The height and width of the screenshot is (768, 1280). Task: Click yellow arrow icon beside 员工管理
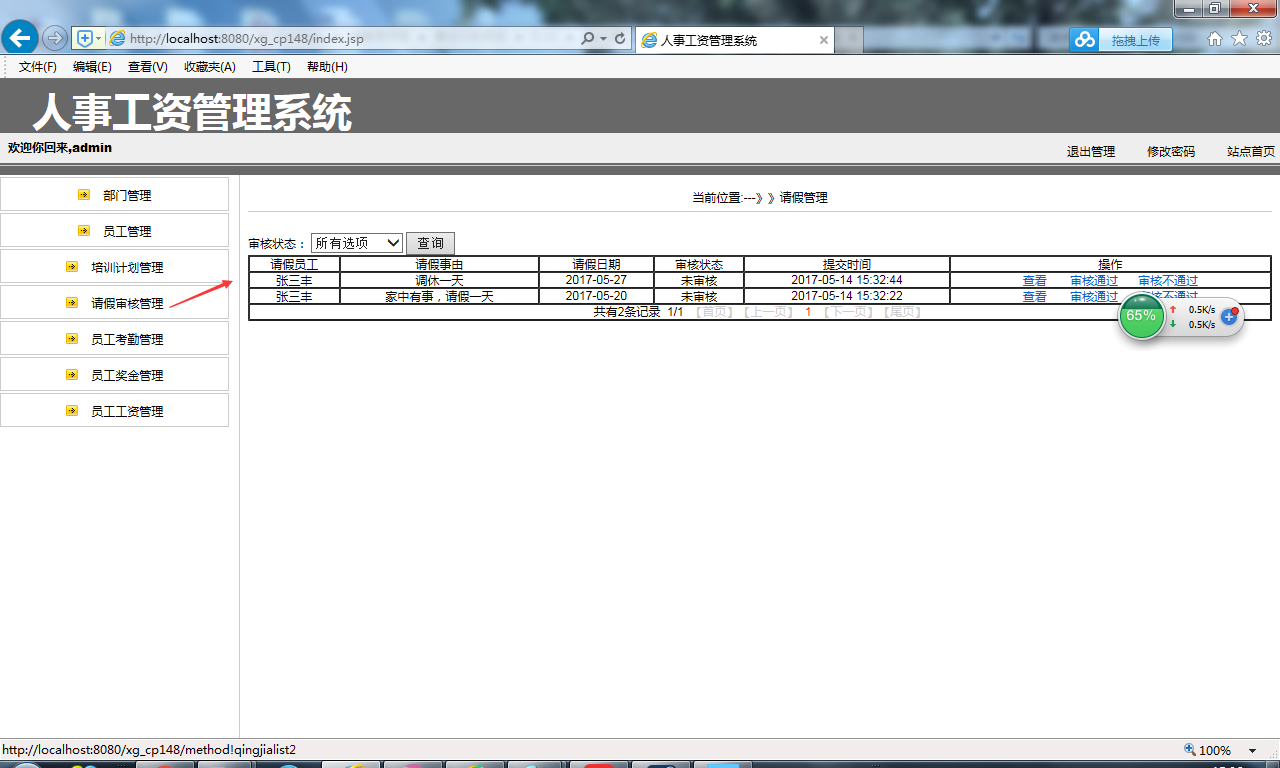[x=84, y=231]
